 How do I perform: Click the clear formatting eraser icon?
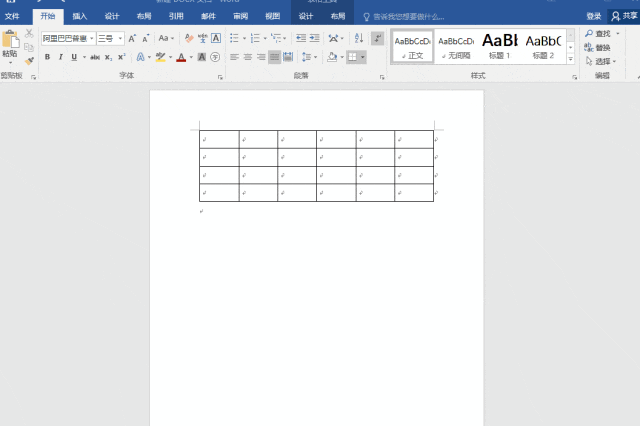(188, 38)
